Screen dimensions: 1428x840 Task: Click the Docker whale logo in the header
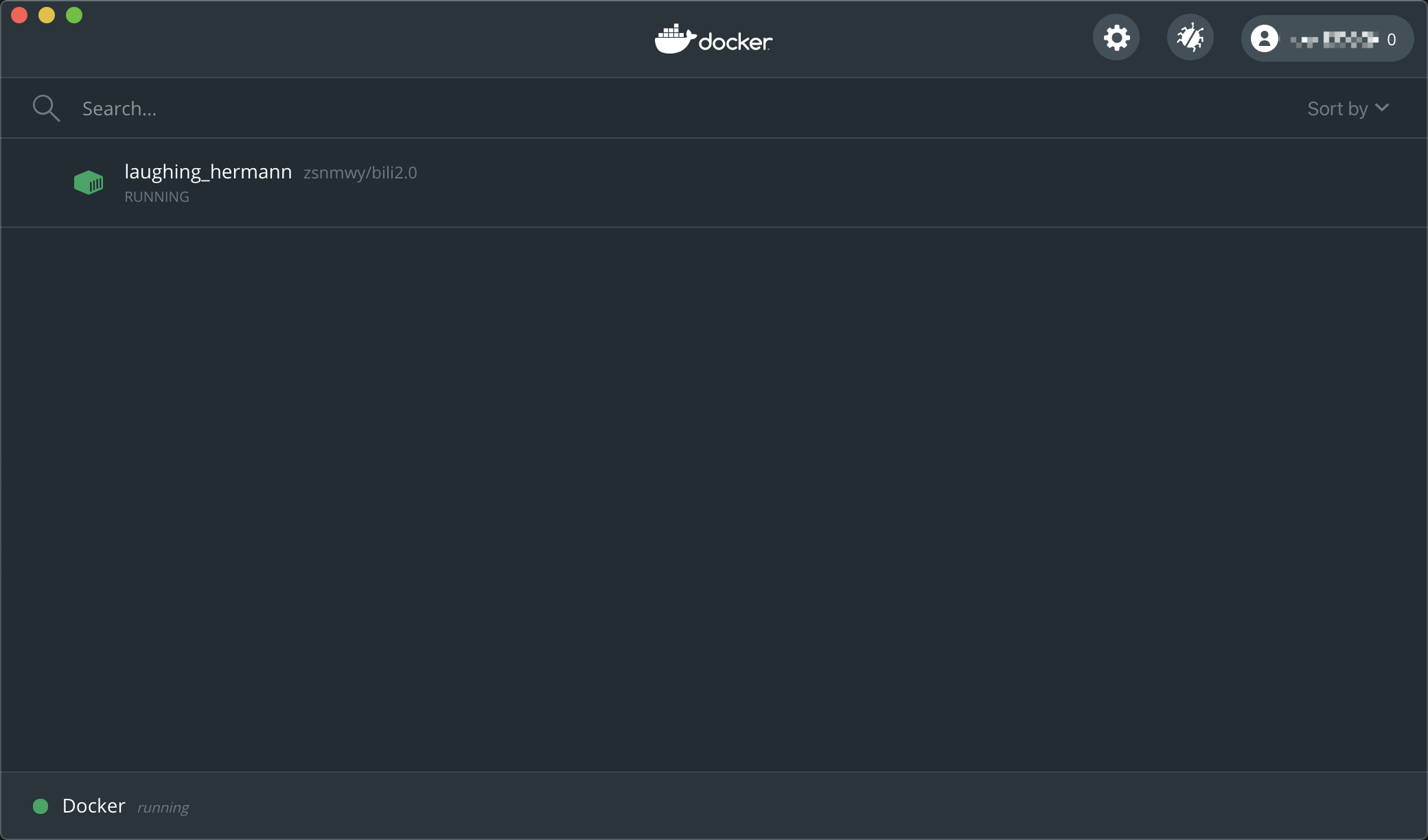tap(713, 39)
